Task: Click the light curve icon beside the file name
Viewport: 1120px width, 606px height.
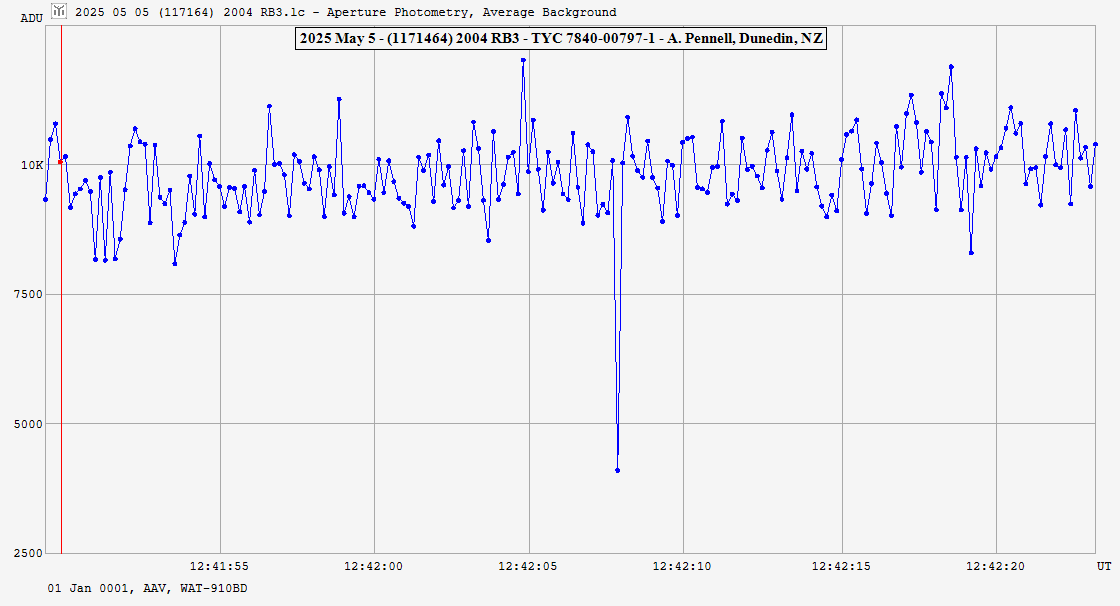Action: pyautogui.click(x=59, y=11)
